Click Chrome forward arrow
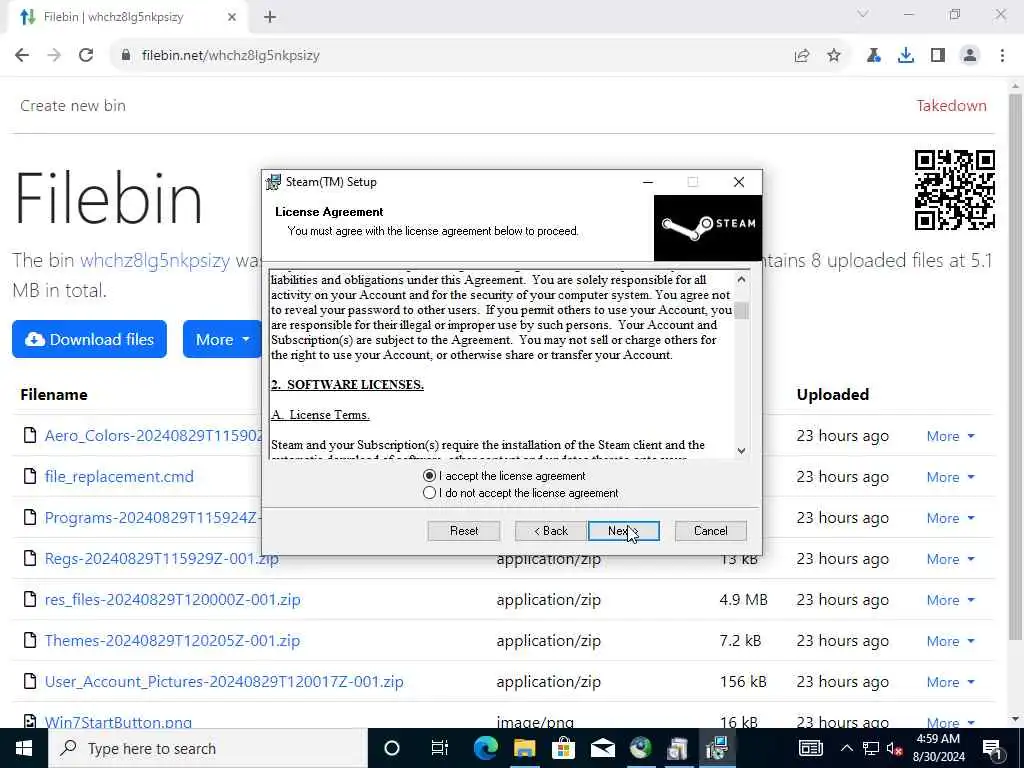Viewport: 1024px width, 768px height. pyautogui.click(x=54, y=56)
